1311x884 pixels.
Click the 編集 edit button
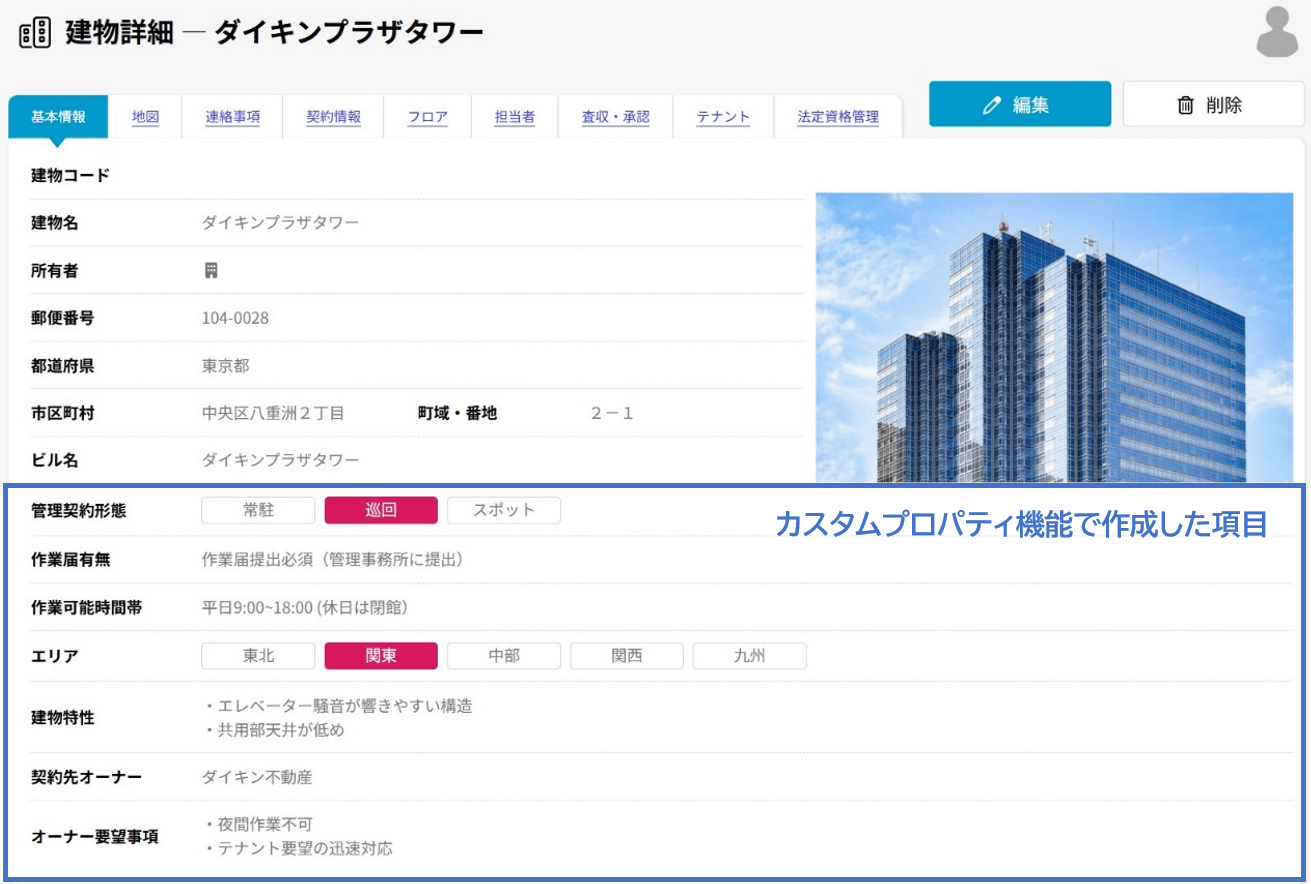click(x=1019, y=105)
